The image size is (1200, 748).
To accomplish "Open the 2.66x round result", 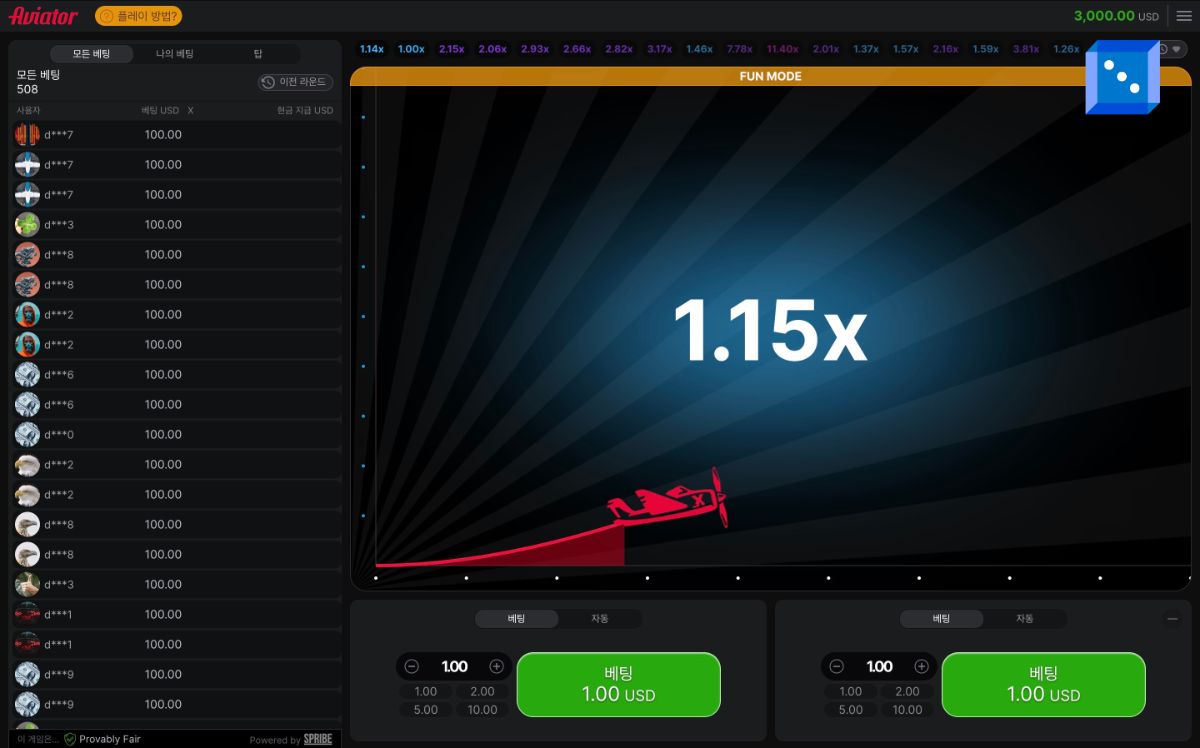I will point(577,49).
